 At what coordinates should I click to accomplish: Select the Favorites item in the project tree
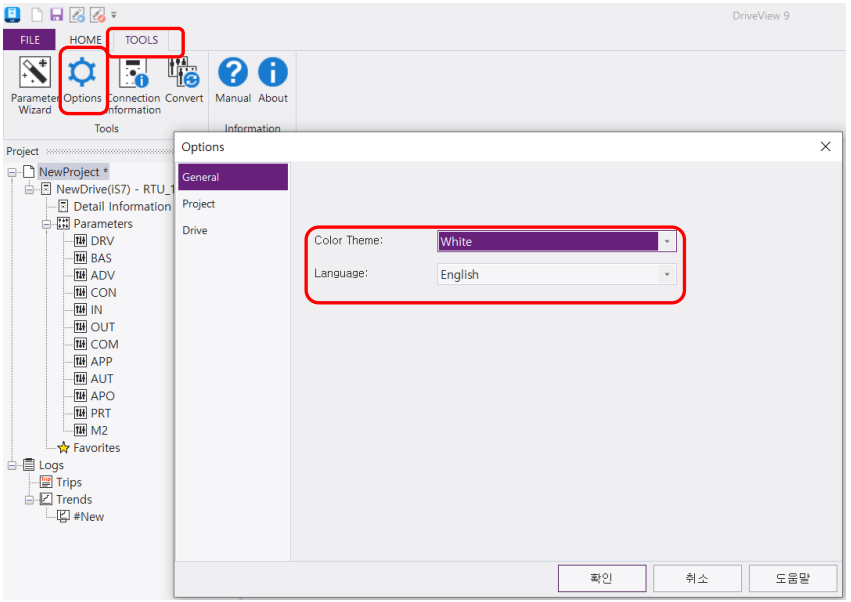pos(97,447)
